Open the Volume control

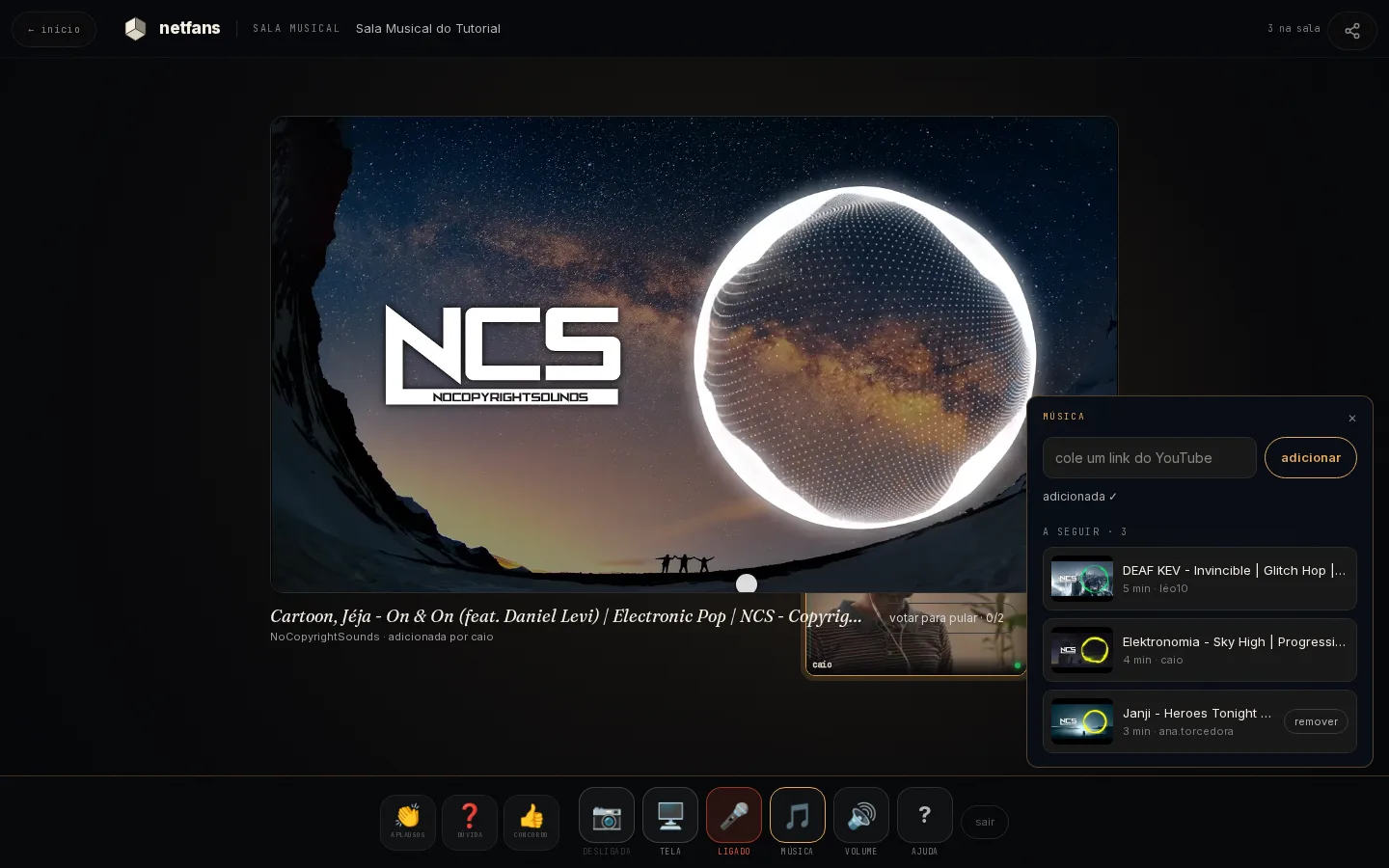pyautogui.click(x=861, y=816)
